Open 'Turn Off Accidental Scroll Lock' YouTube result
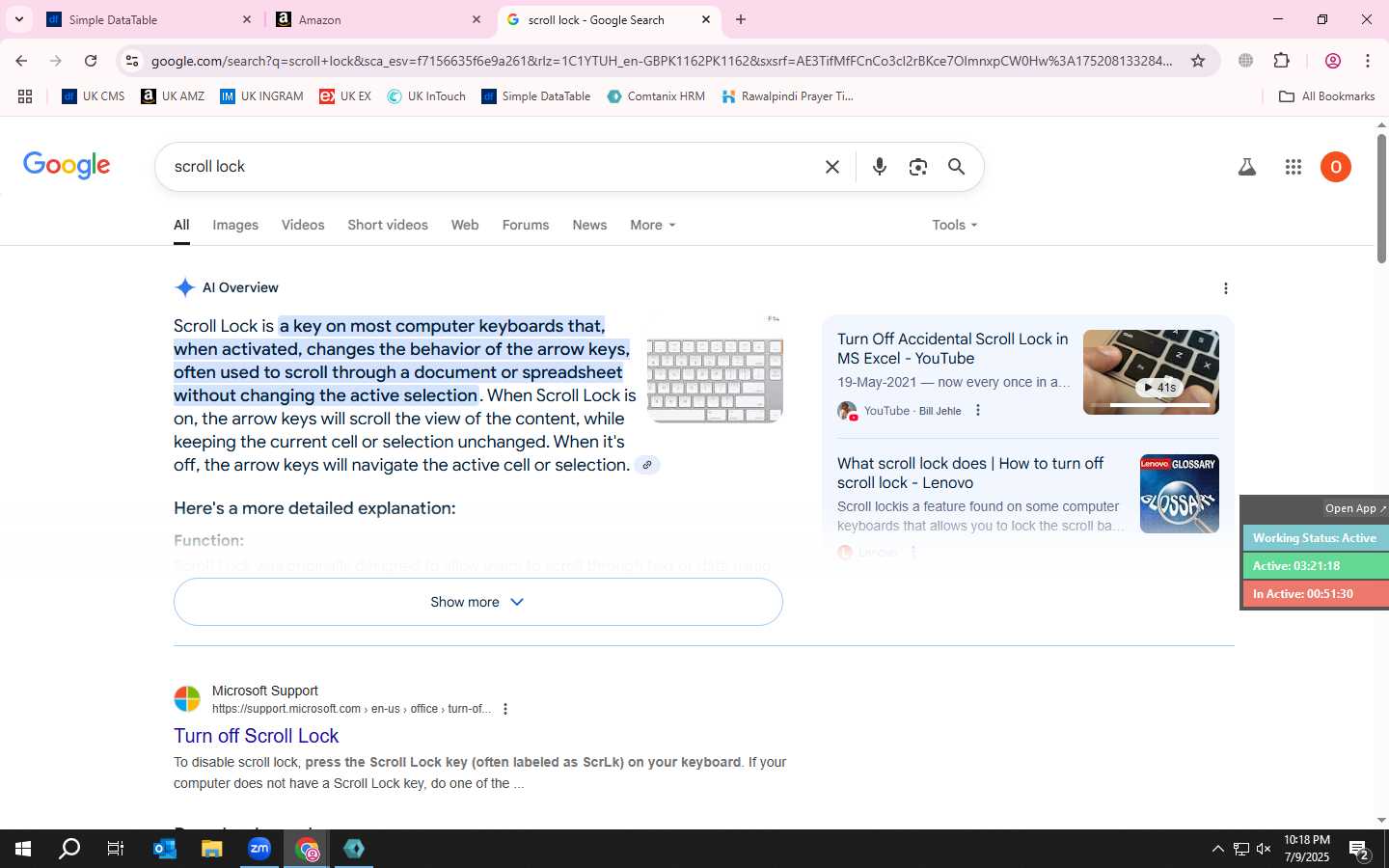Viewport: 1389px width, 868px height. pos(952,348)
